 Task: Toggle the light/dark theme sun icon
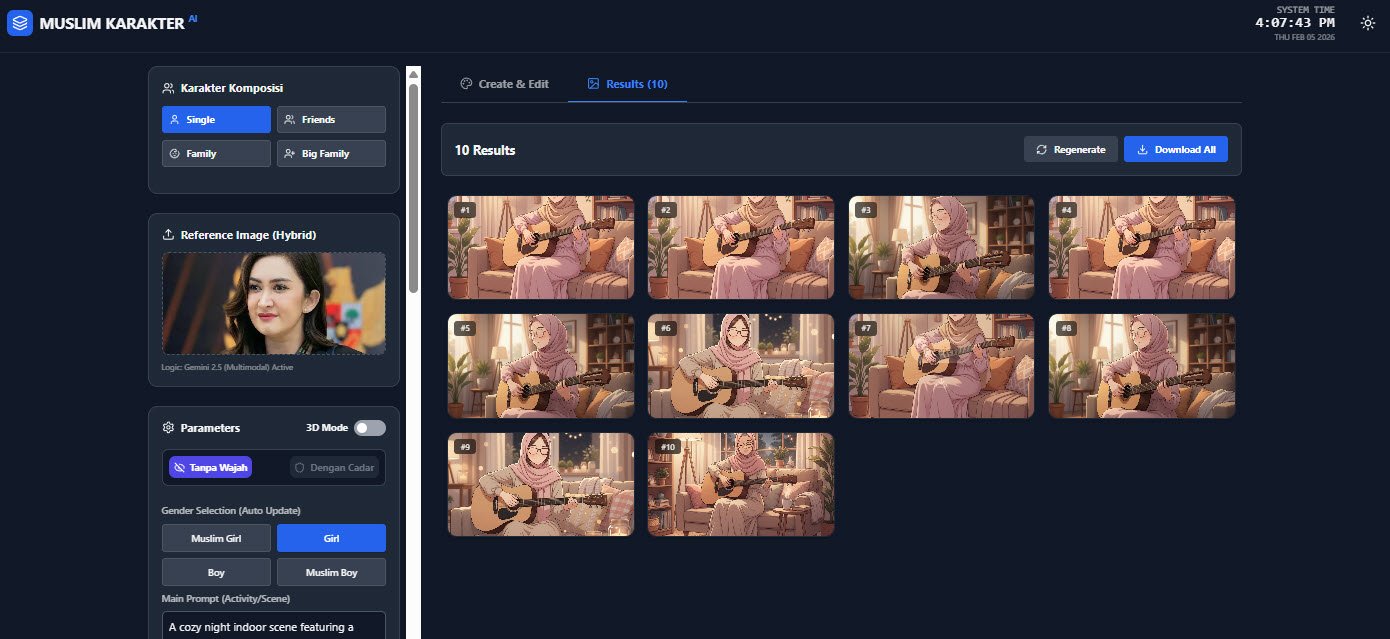[1368, 23]
